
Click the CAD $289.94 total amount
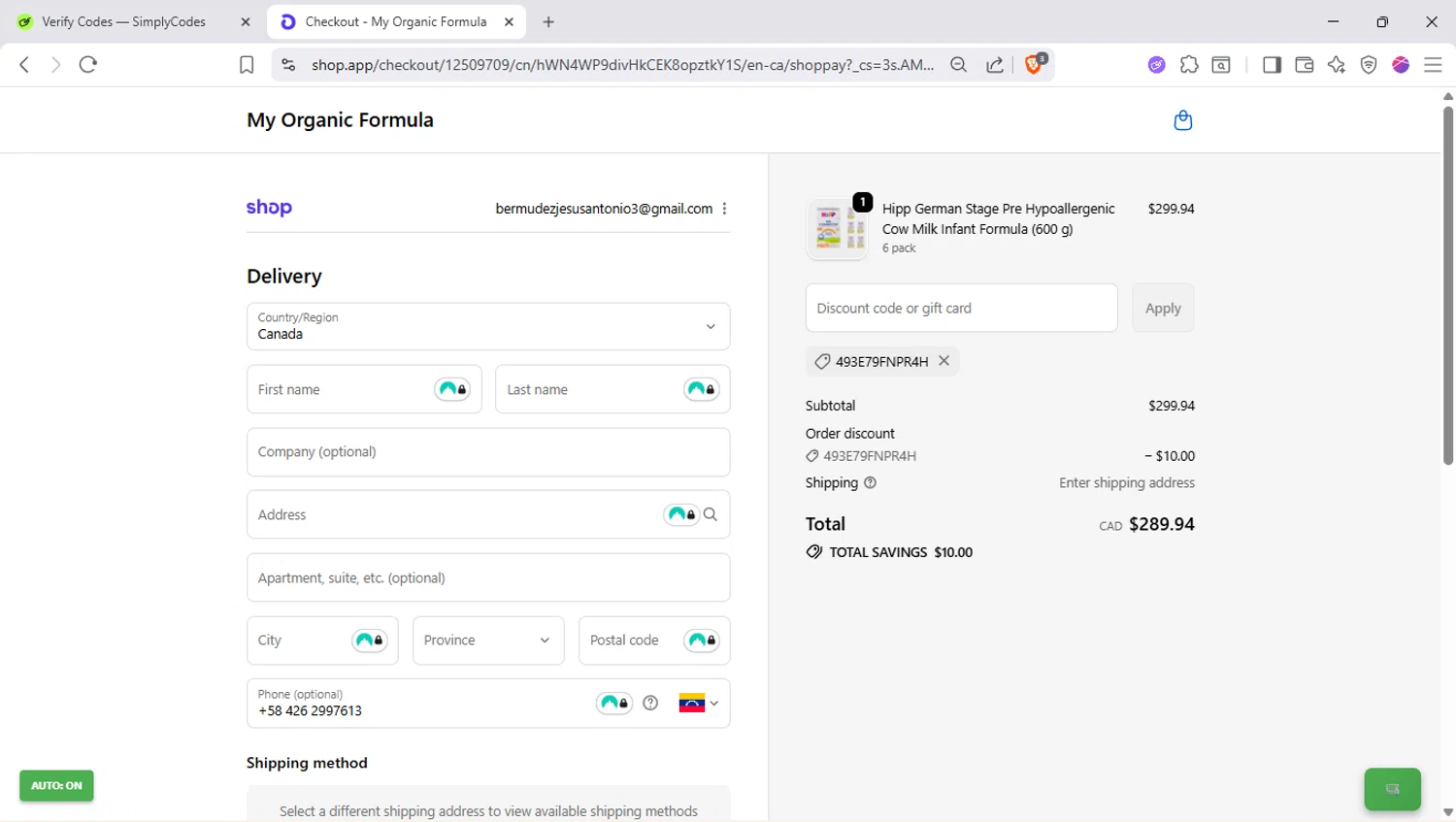coord(1146,524)
